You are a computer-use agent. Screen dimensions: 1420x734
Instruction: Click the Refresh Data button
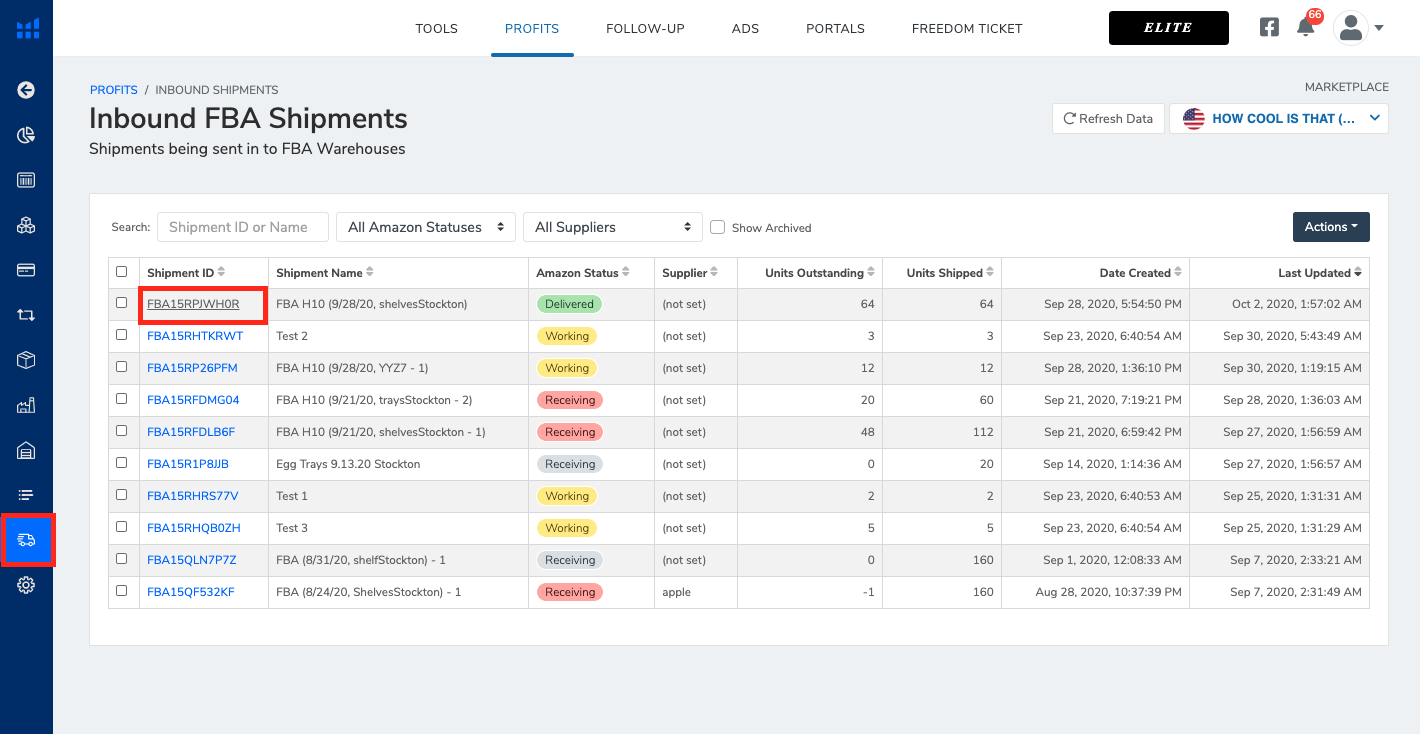(x=1108, y=118)
